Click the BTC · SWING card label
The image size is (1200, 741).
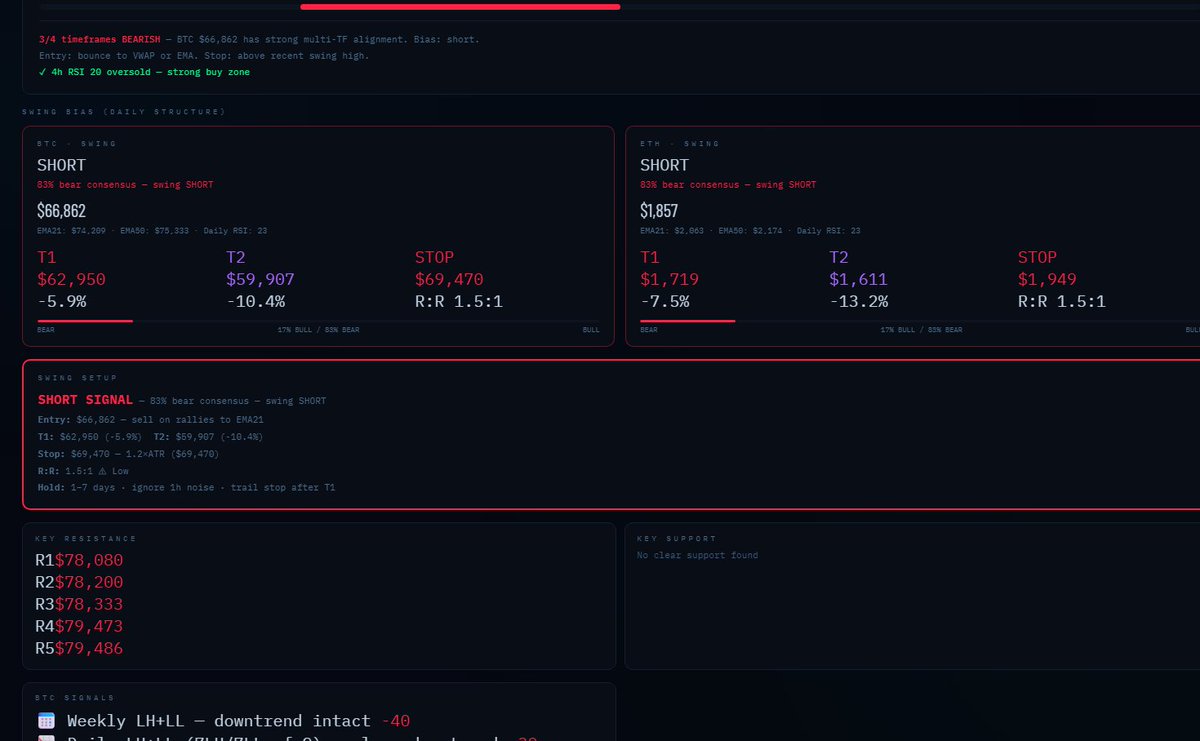pyautogui.click(x=77, y=144)
